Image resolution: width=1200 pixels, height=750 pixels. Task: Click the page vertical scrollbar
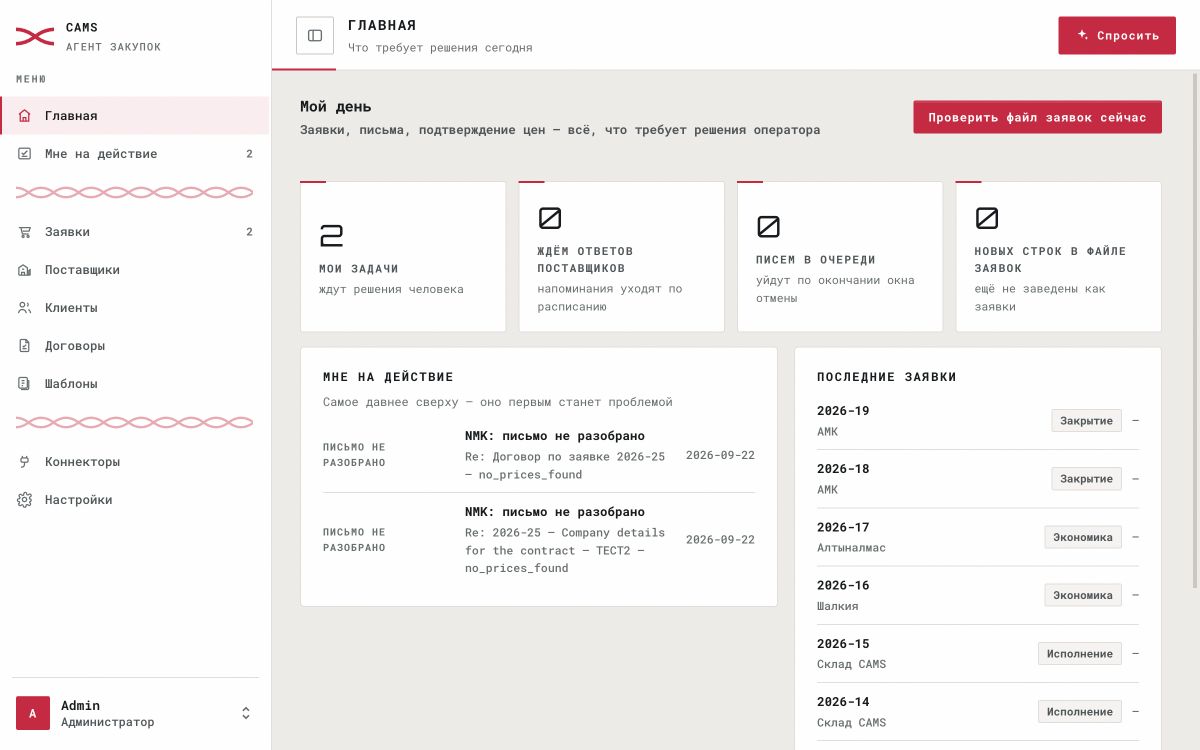[x=1194, y=330]
